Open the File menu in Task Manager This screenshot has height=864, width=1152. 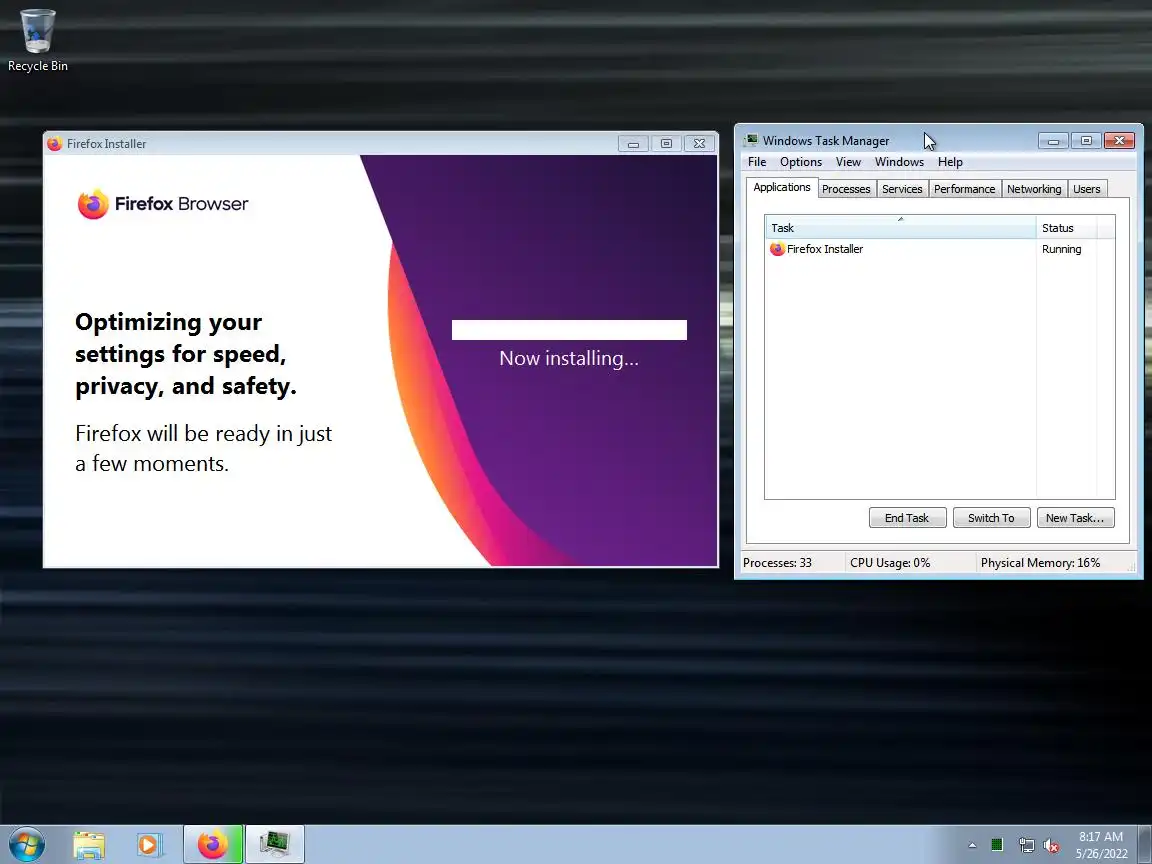point(757,162)
